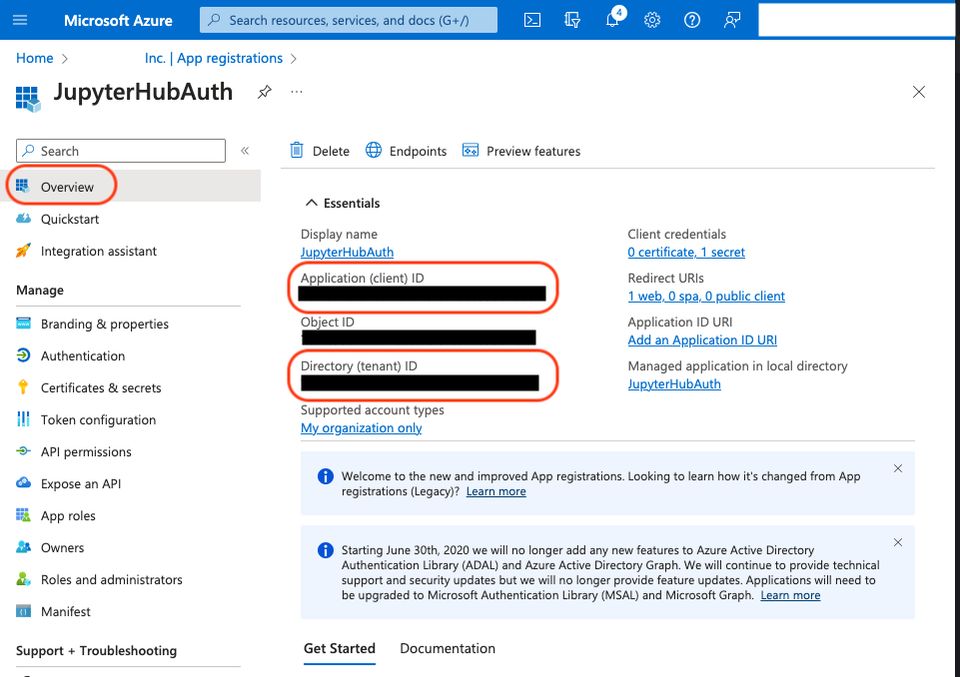
Task: Open the portal settings gear
Action: tap(652, 20)
